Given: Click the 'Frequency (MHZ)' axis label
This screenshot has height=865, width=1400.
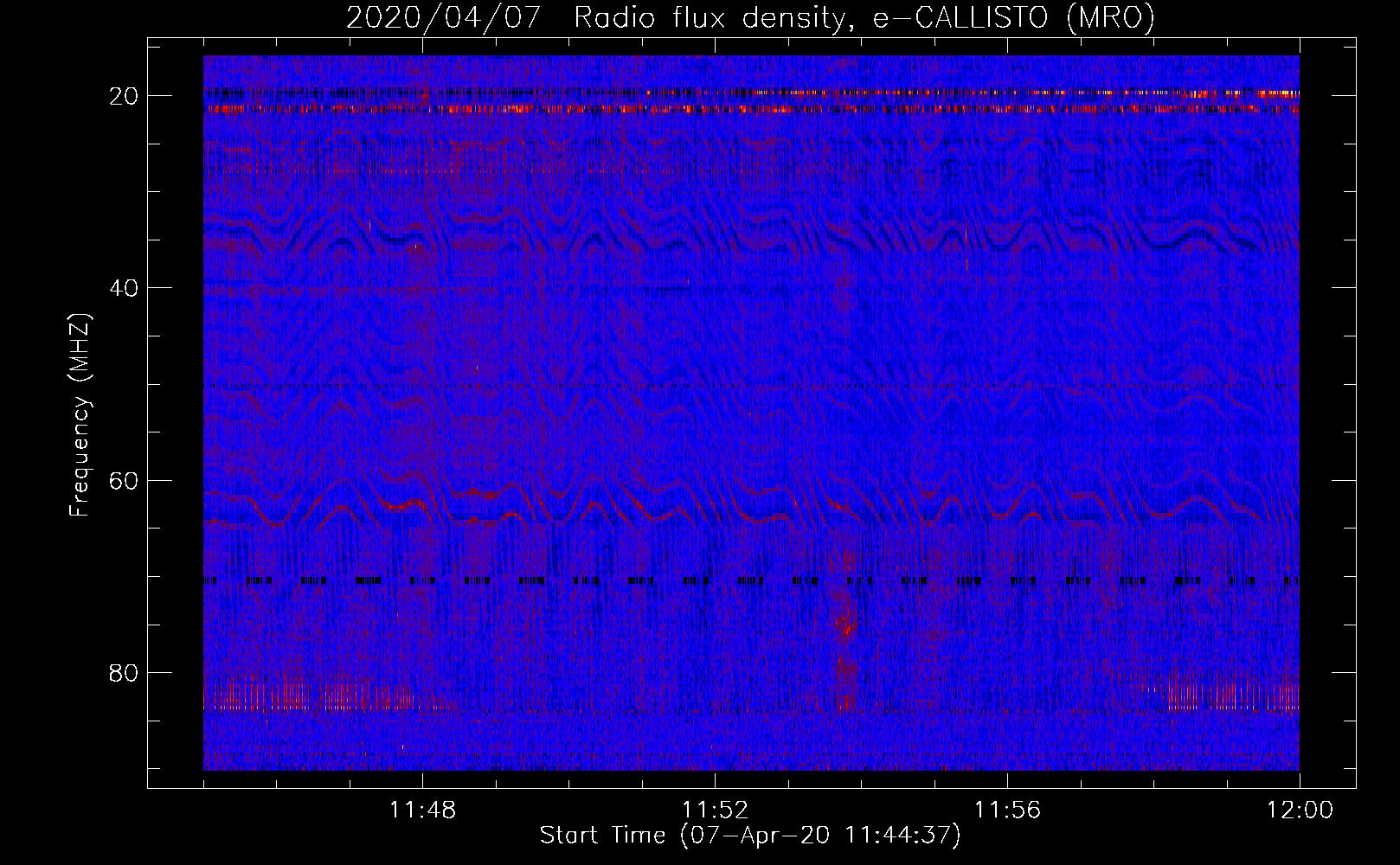Looking at the screenshot, I should (x=80, y=415).
